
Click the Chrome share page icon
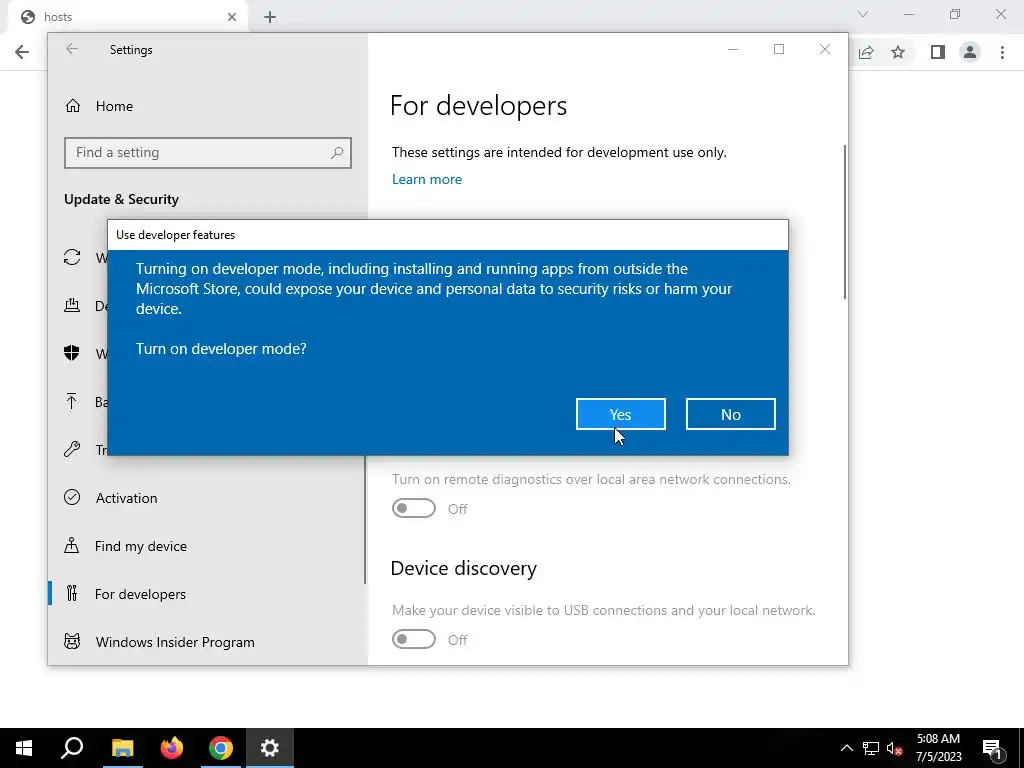866,52
